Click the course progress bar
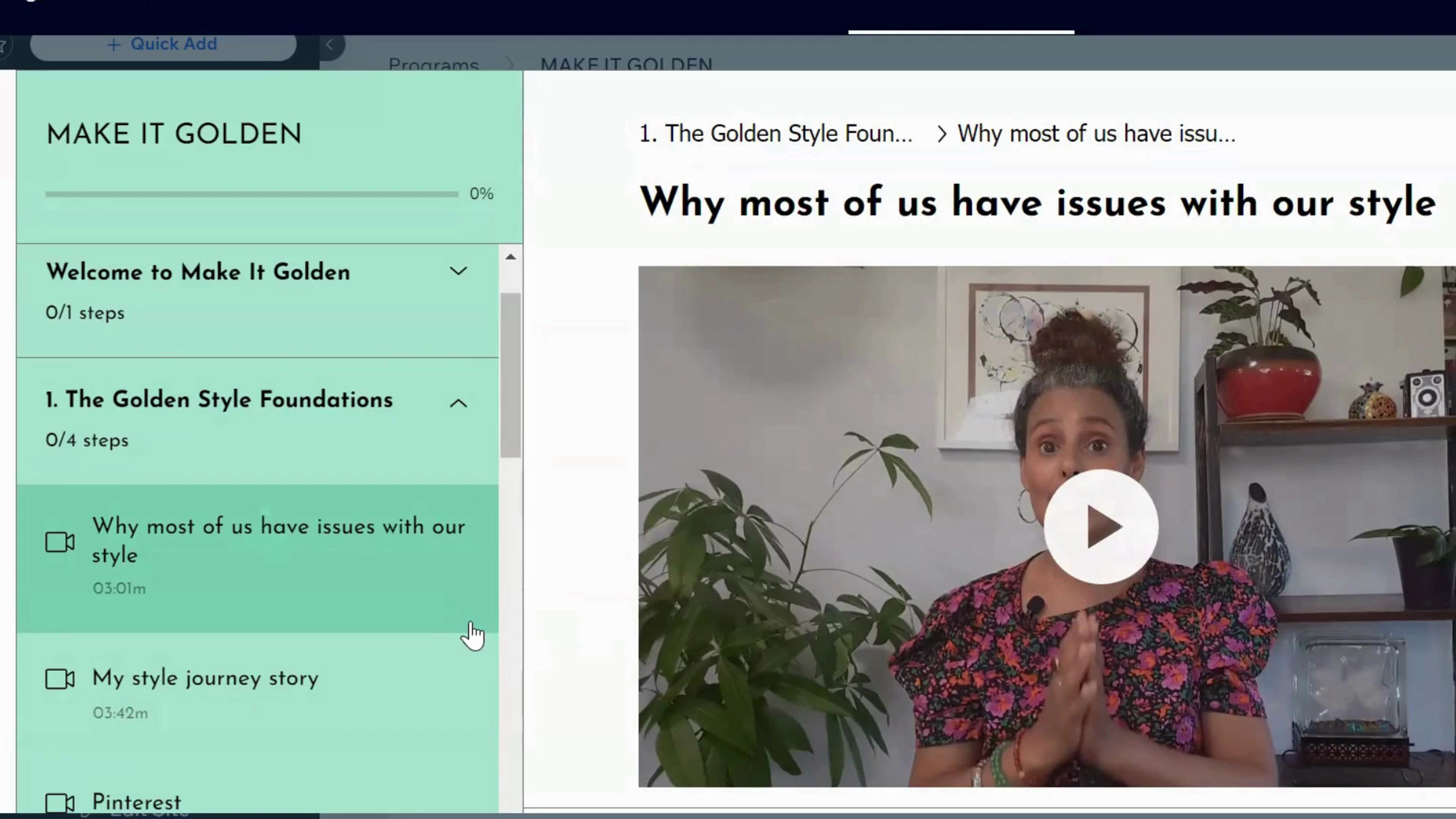 [251, 195]
